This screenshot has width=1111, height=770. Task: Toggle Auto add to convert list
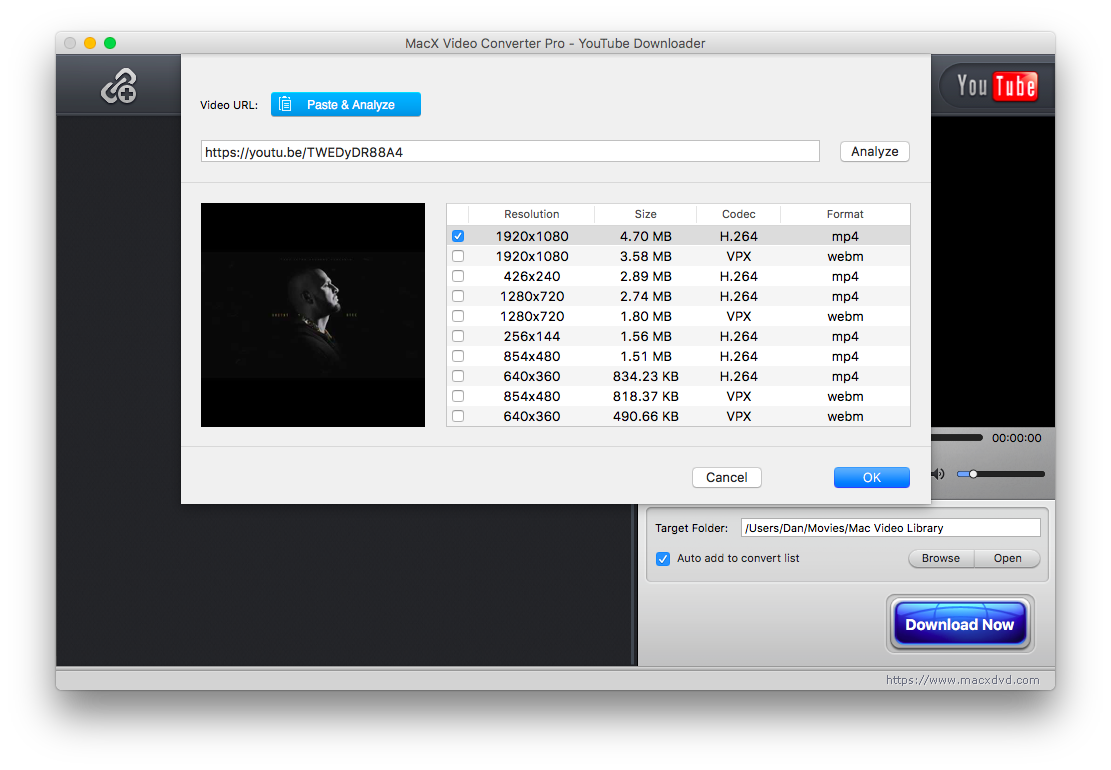662,559
